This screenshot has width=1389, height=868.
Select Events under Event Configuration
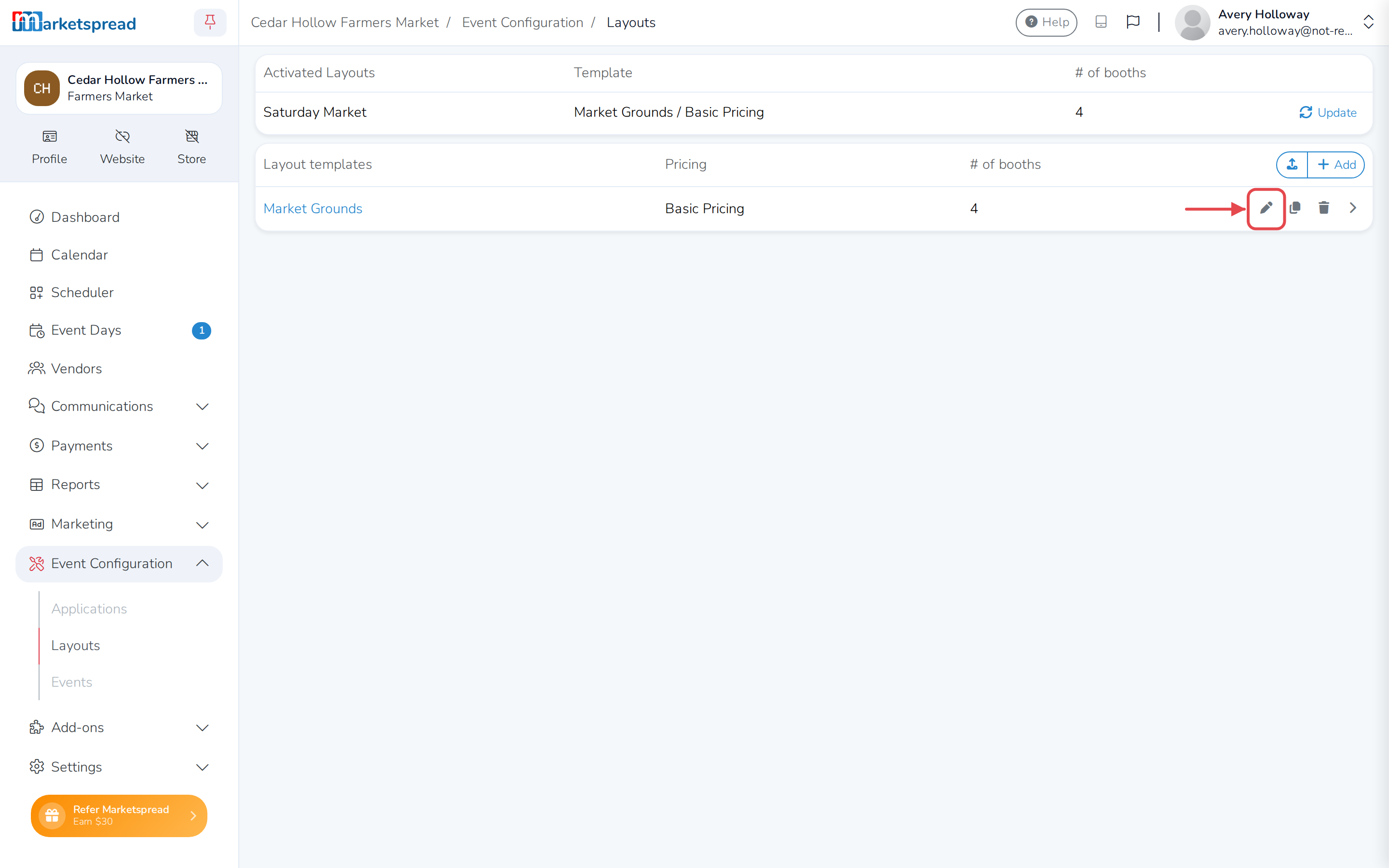click(x=72, y=682)
